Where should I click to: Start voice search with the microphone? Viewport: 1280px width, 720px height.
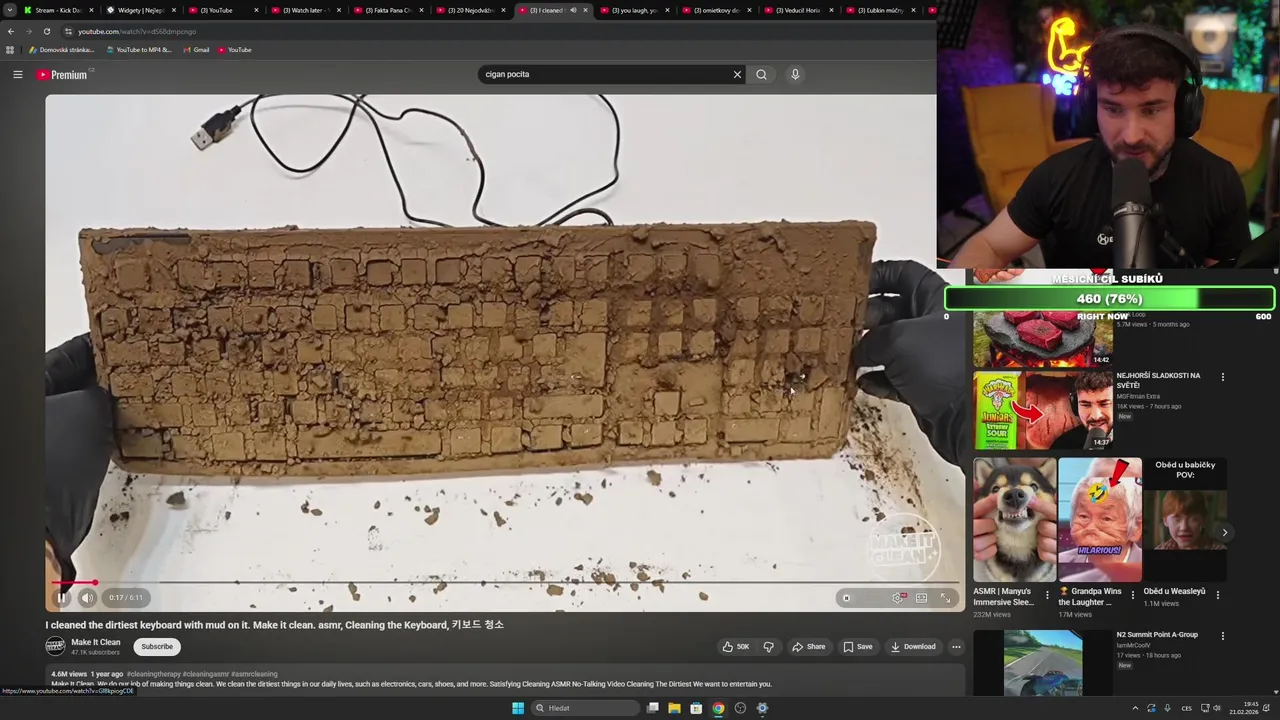click(795, 74)
